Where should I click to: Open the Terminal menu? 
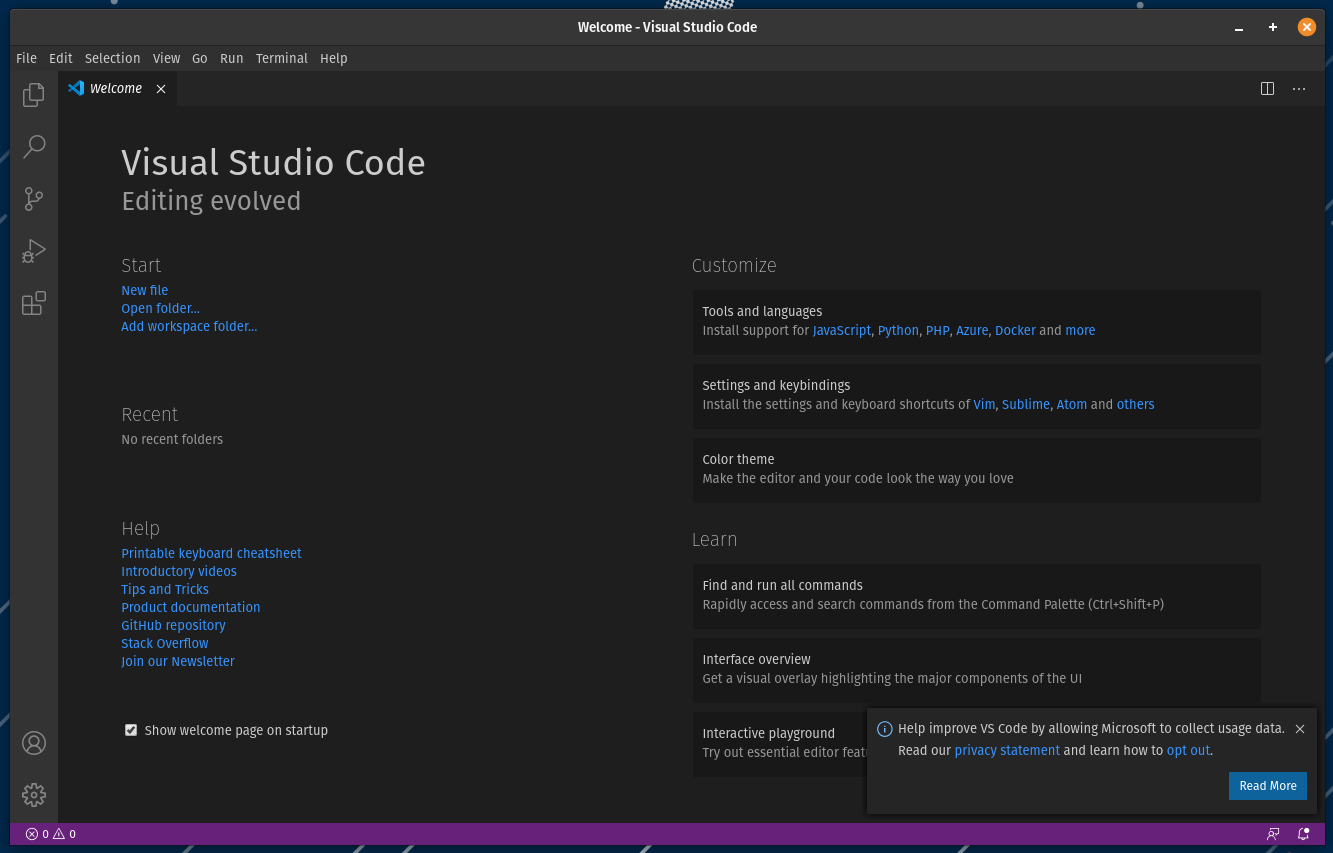(x=281, y=58)
